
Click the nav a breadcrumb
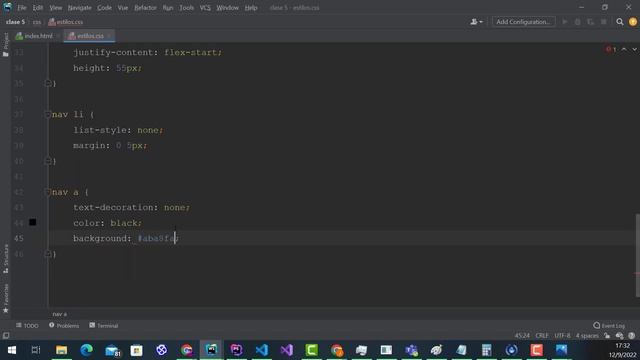click(x=60, y=314)
